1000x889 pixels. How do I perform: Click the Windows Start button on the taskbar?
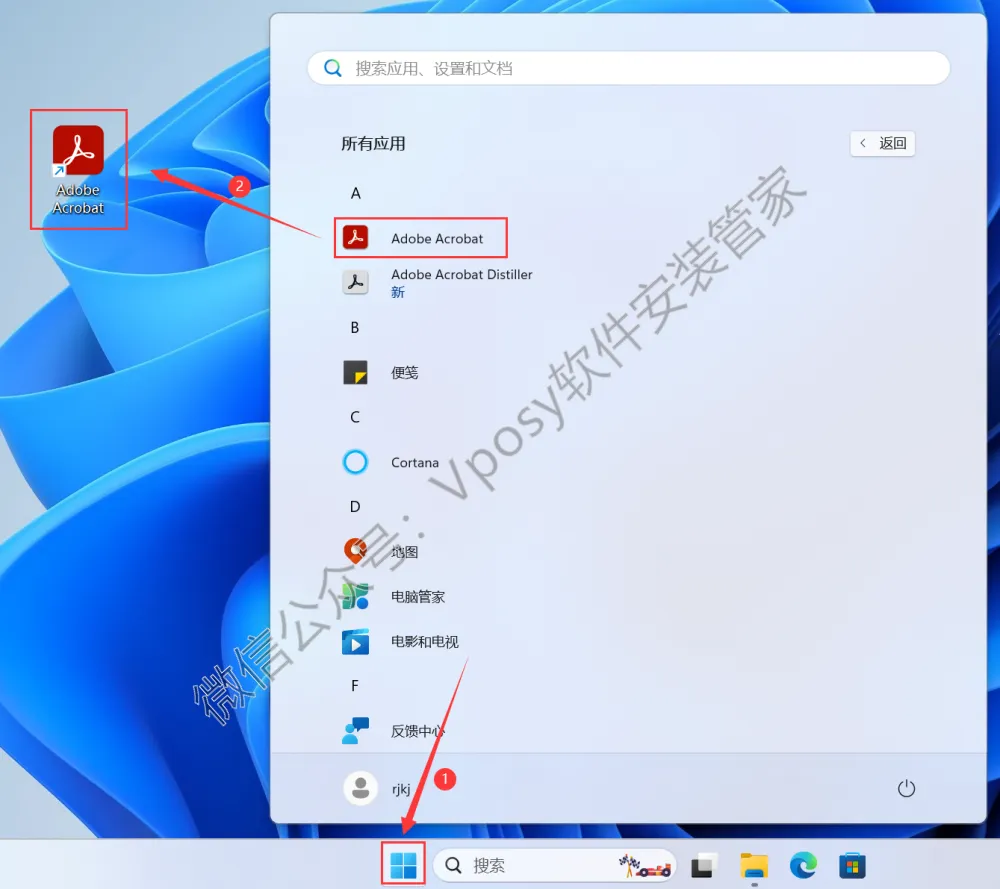click(403, 865)
